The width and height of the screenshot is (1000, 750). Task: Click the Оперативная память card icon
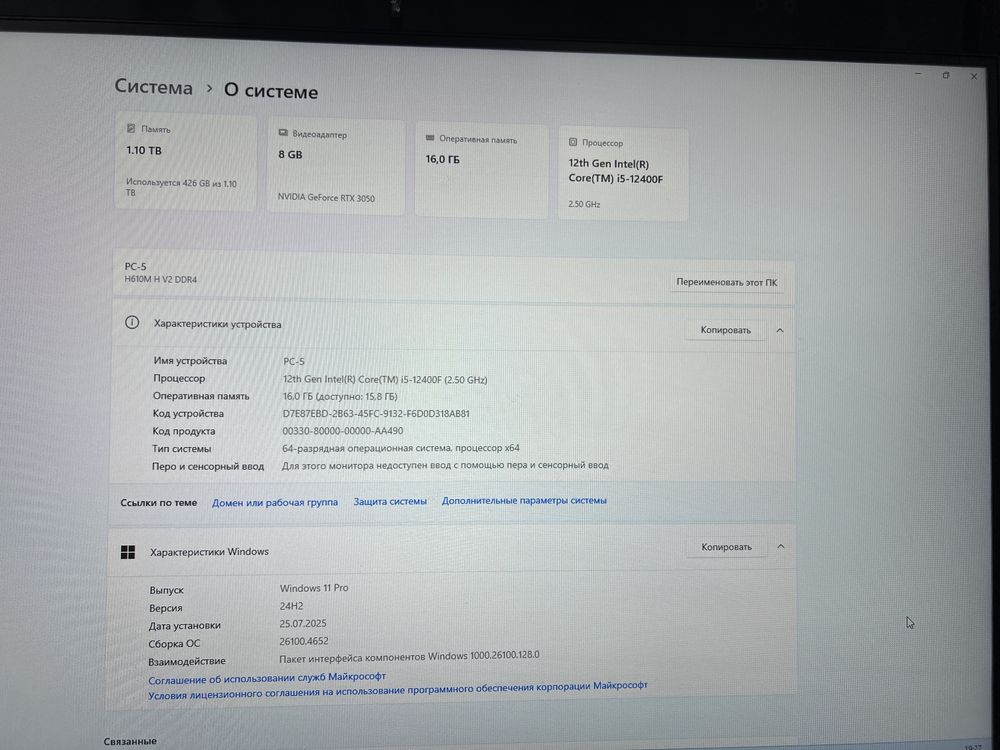click(x=430, y=138)
